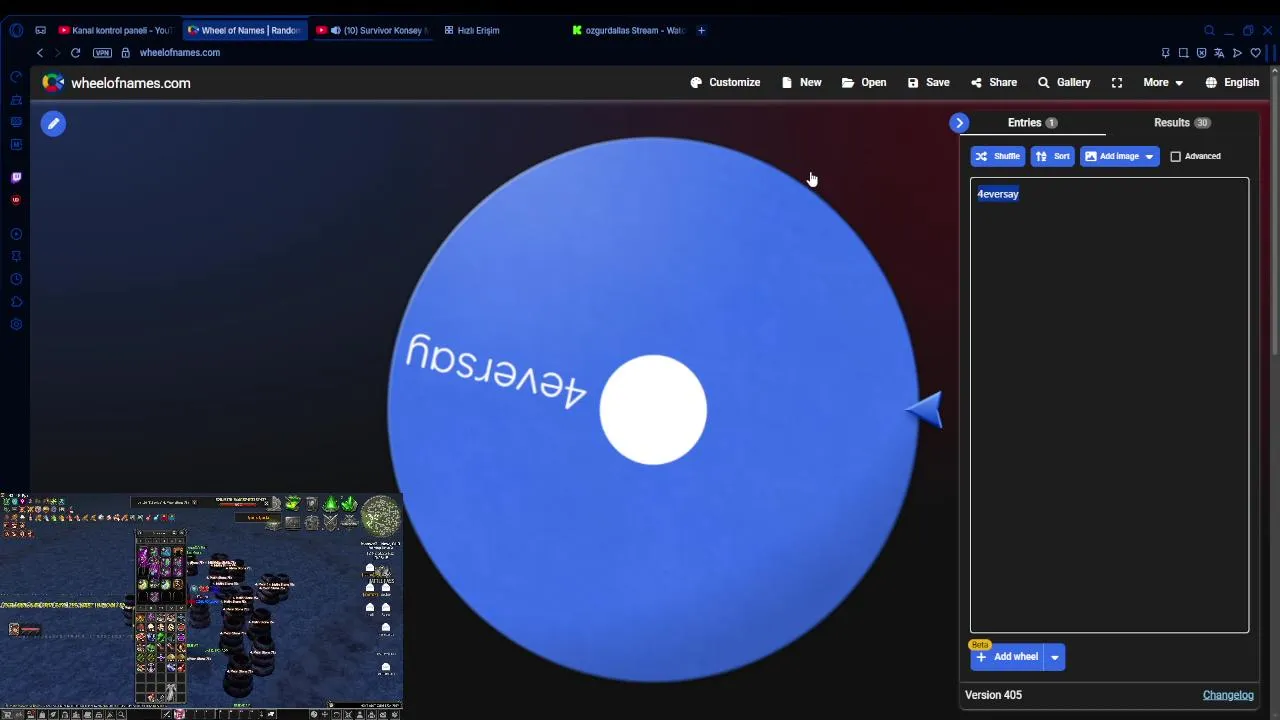Image resolution: width=1280 pixels, height=720 pixels.
Task: Open workspaces icon left of tabs
Action: [40, 30]
